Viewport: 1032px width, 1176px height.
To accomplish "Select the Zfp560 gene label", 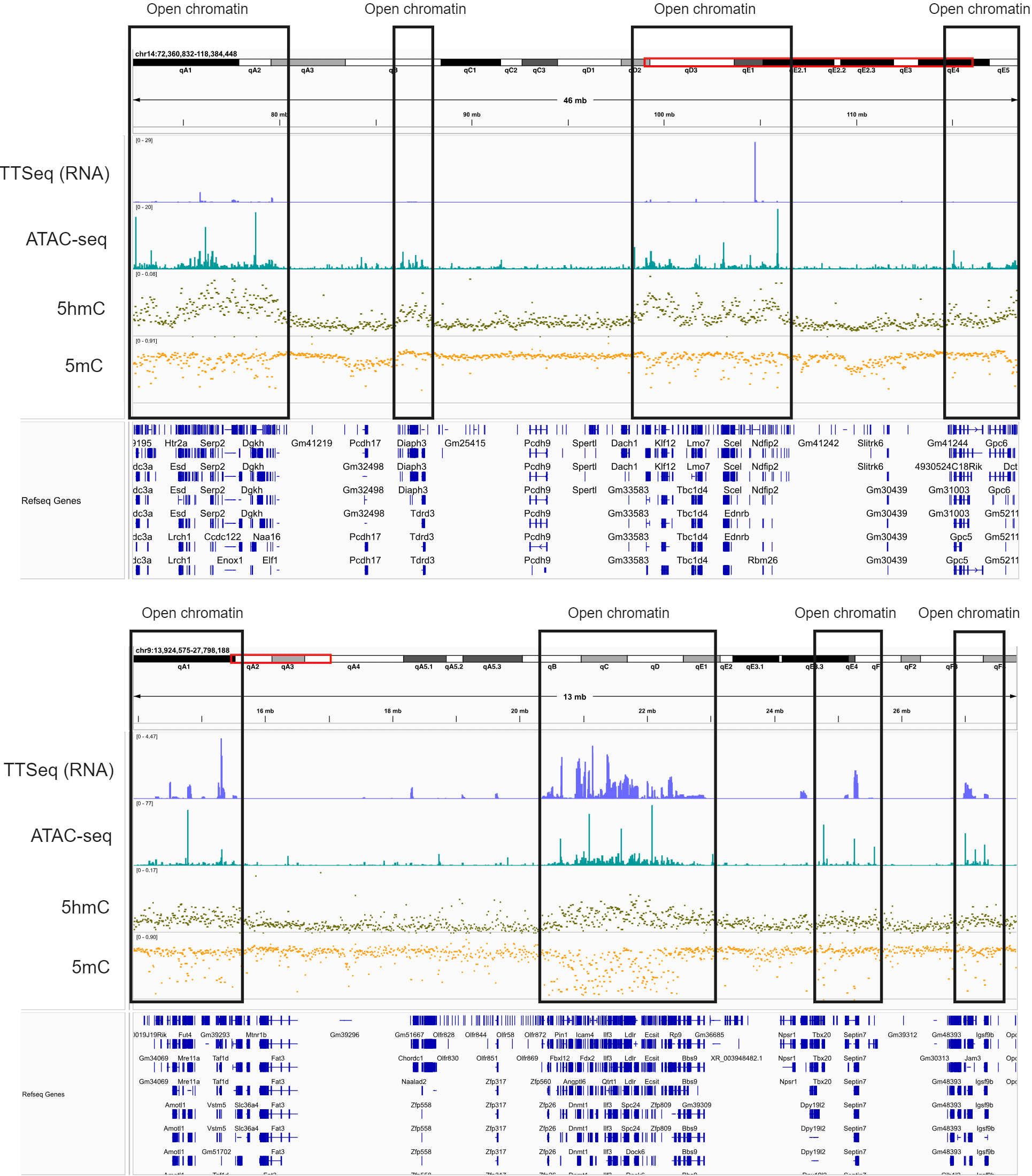I will (x=540, y=1081).
